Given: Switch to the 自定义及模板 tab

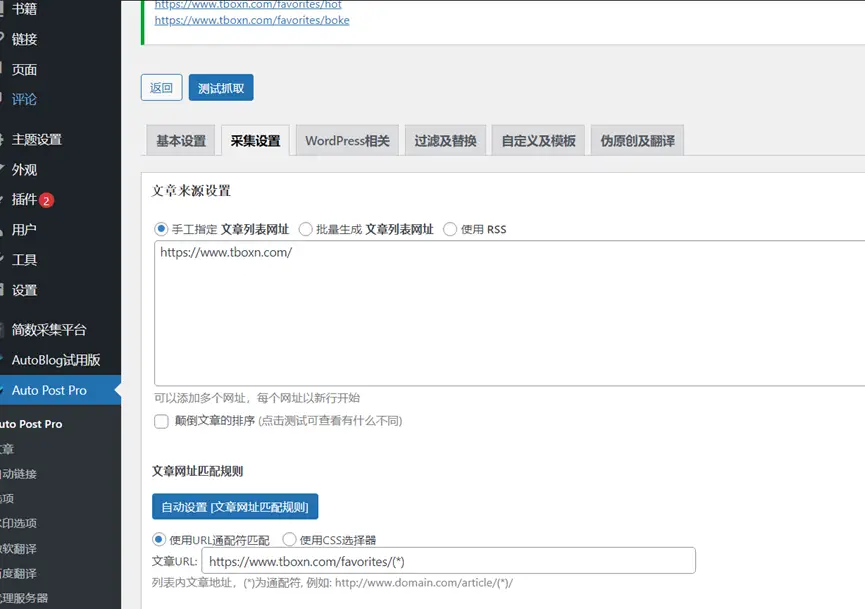Looking at the screenshot, I should pos(538,141).
